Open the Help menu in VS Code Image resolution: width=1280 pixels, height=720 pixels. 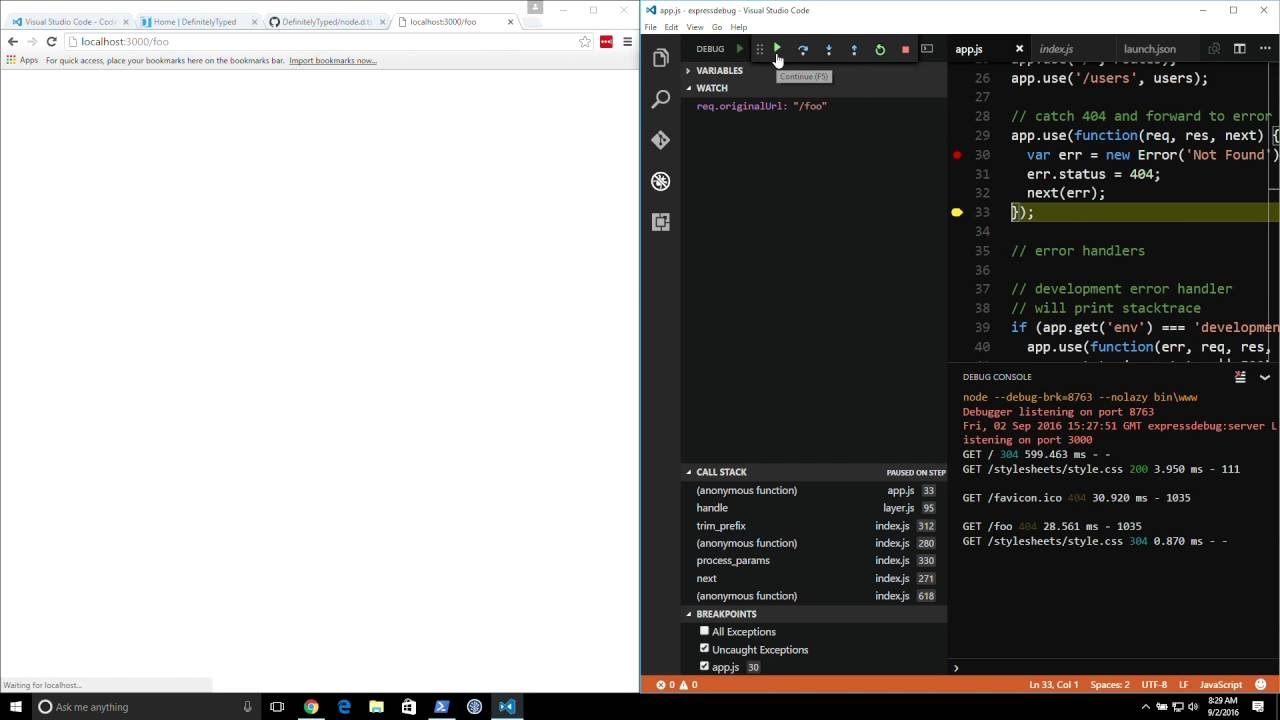click(739, 27)
